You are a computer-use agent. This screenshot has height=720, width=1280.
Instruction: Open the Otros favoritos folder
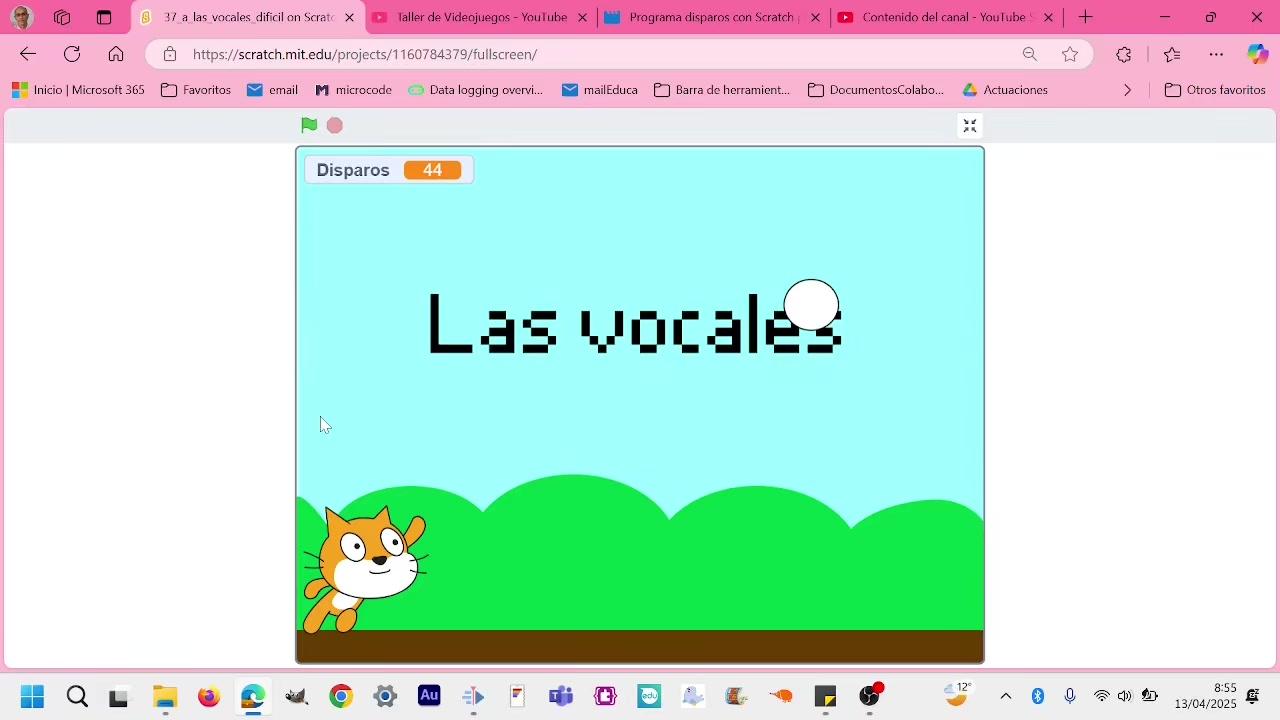click(x=1215, y=90)
